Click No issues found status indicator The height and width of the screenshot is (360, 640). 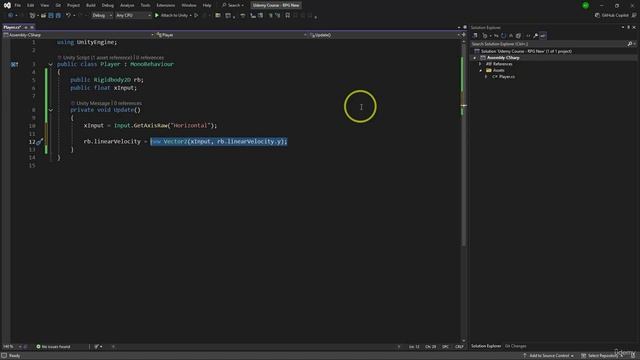pyautogui.click(x=53, y=347)
